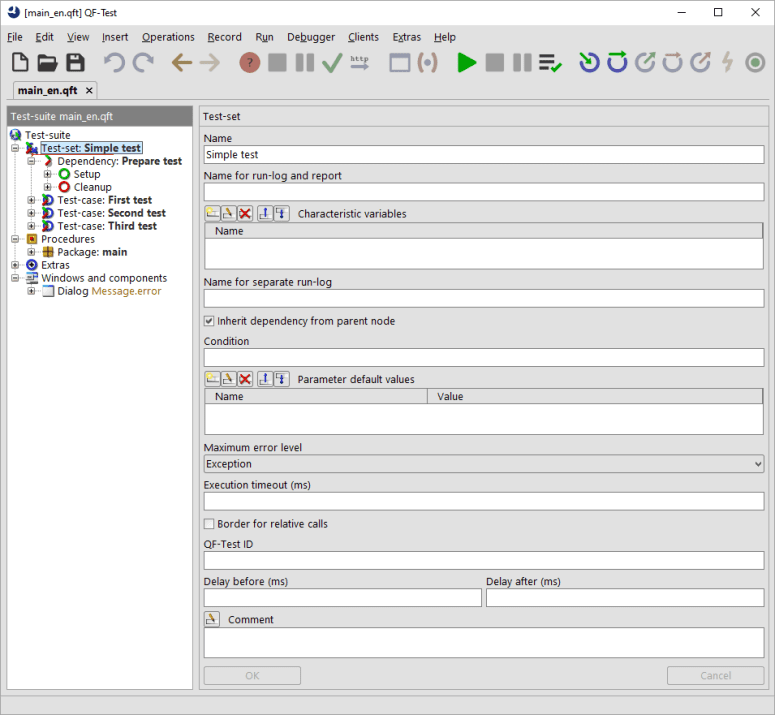Viewport: 775px width, 715px height.
Task: Expand Package main node
Action: pos(32,252)
